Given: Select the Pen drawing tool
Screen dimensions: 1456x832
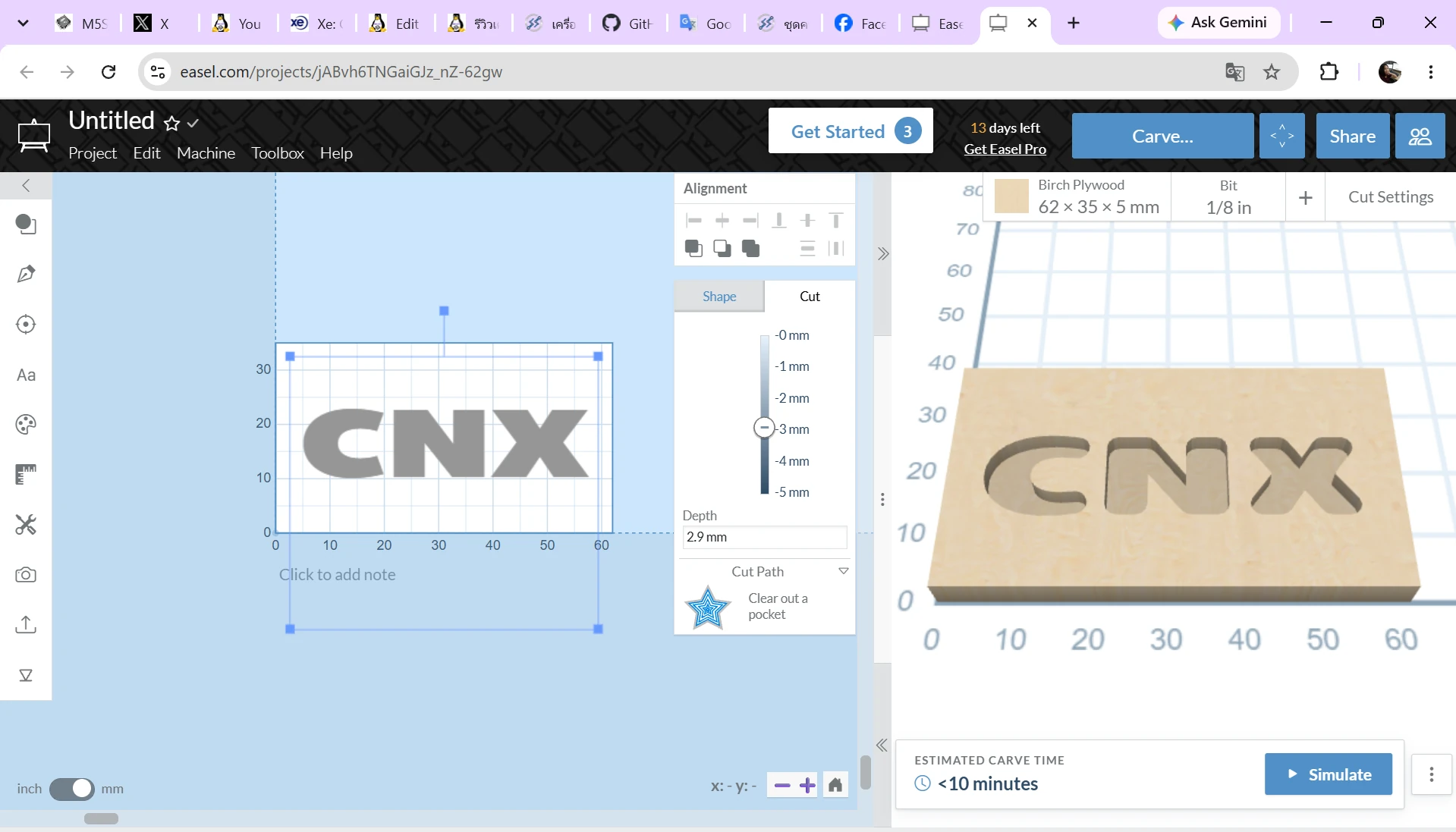Looking at the screenshot, I should pyautogui.click(x=26, y=274).
